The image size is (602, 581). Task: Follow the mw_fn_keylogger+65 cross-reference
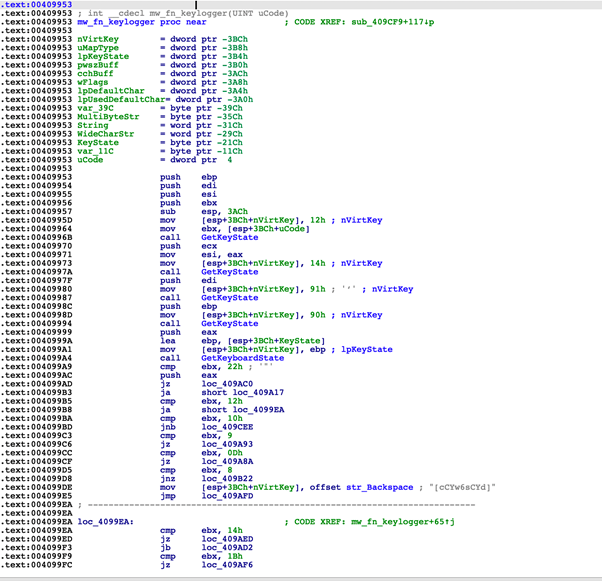tap(403, 521)
